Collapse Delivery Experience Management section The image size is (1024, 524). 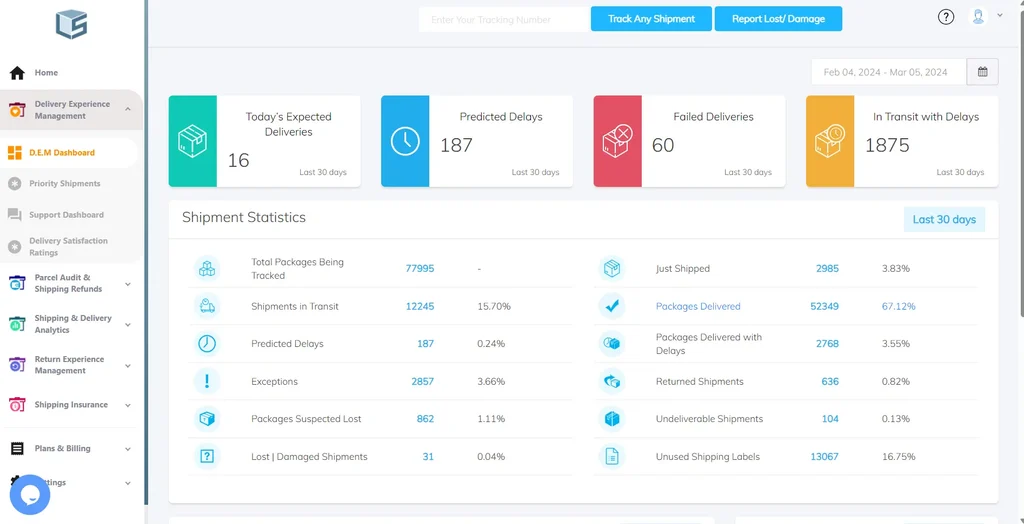point(128,110)
